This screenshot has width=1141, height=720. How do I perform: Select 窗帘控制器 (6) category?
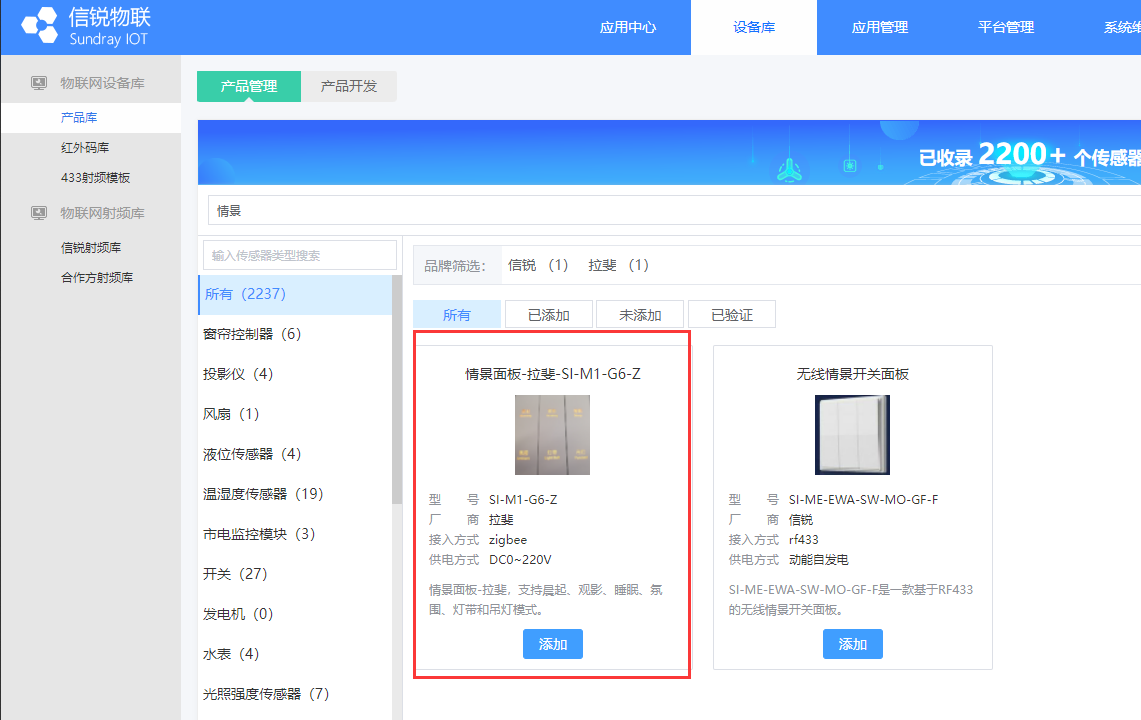point(252,334)
